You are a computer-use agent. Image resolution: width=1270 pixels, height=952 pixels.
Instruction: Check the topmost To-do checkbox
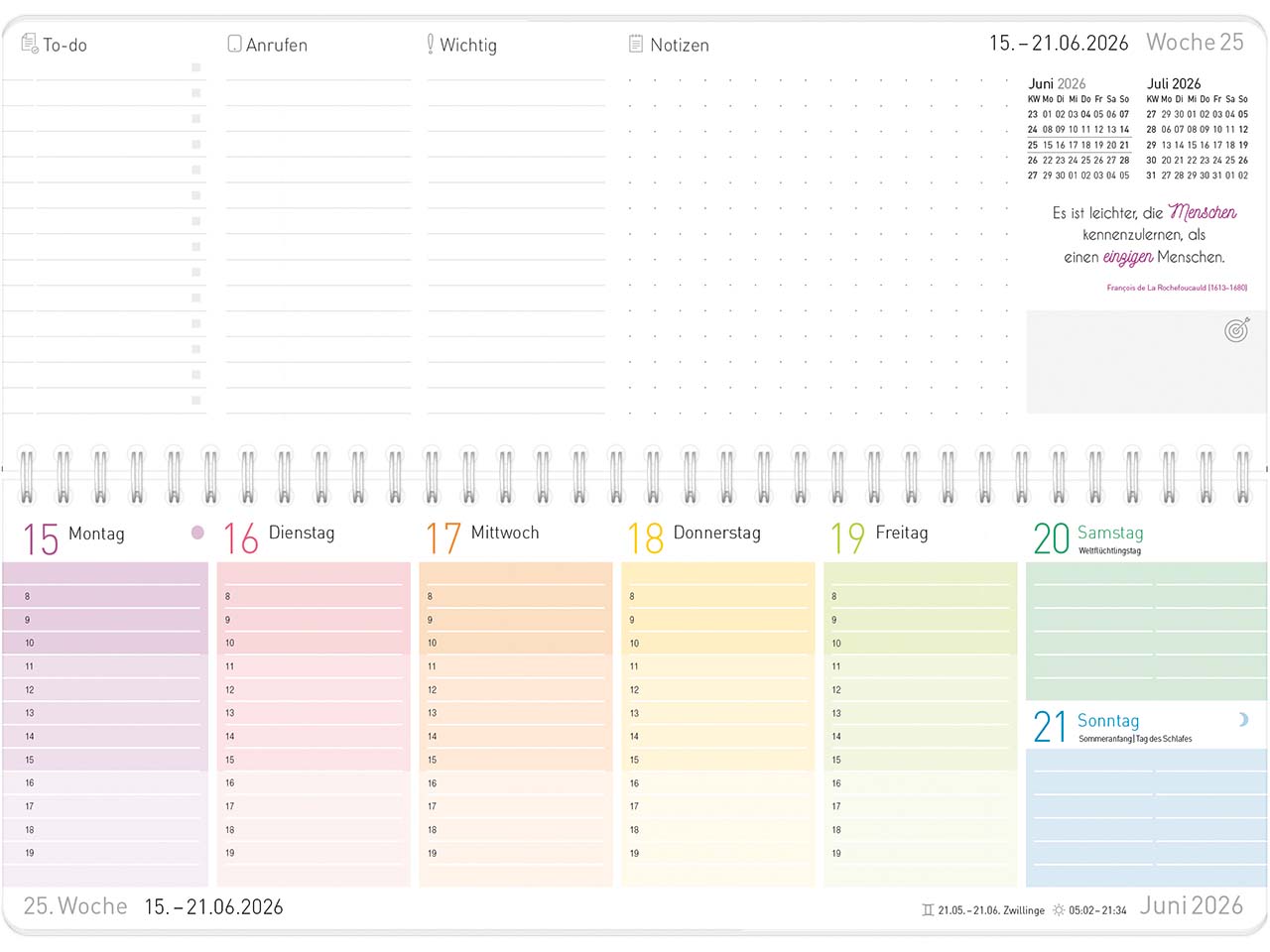196,67
